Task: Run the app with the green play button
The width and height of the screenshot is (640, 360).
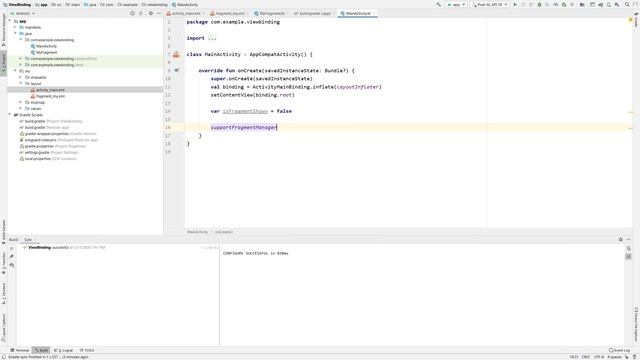Action: click(515, 4)
